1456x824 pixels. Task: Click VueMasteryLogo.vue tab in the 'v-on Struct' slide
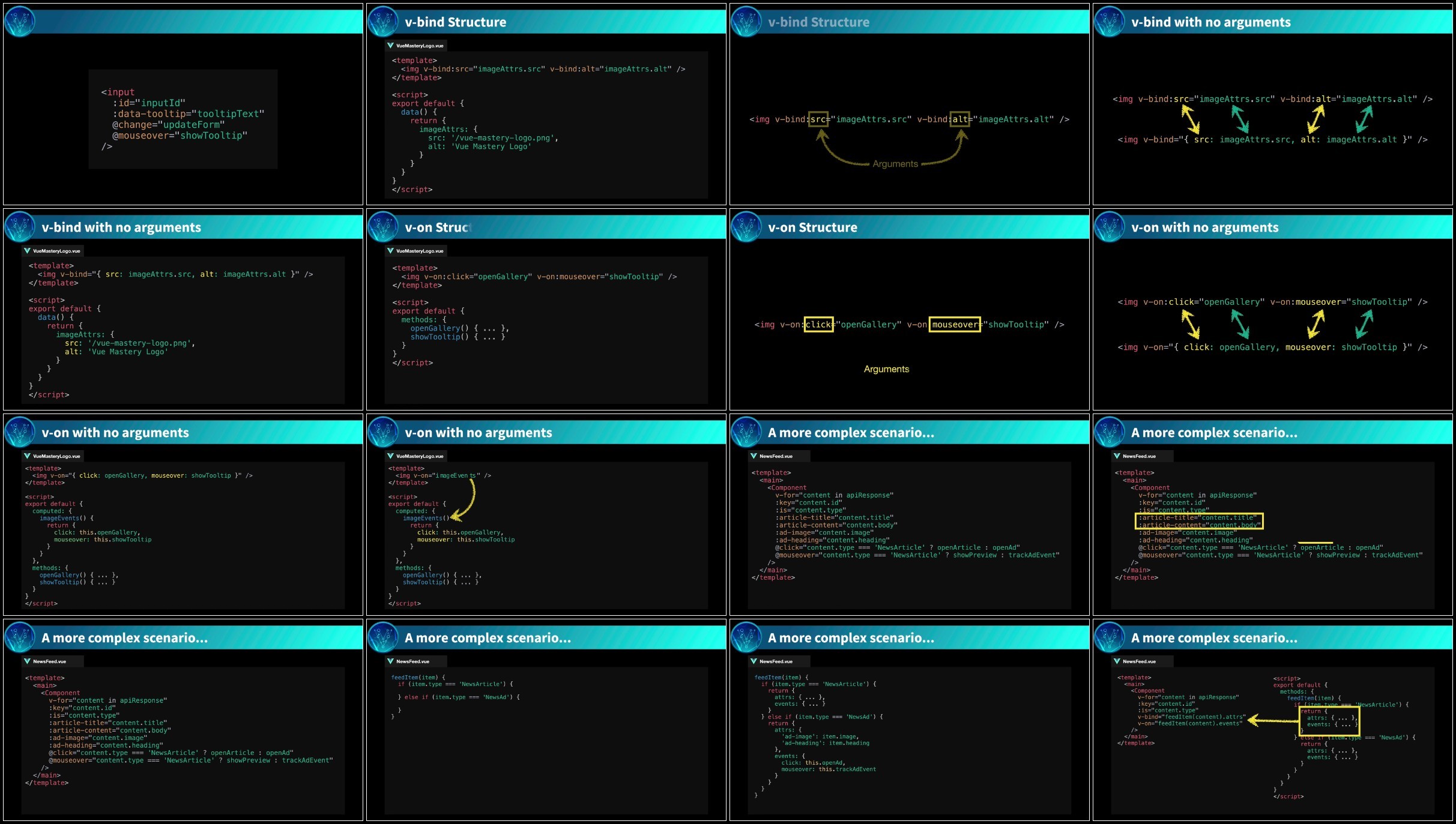click(x=416, y=251)
